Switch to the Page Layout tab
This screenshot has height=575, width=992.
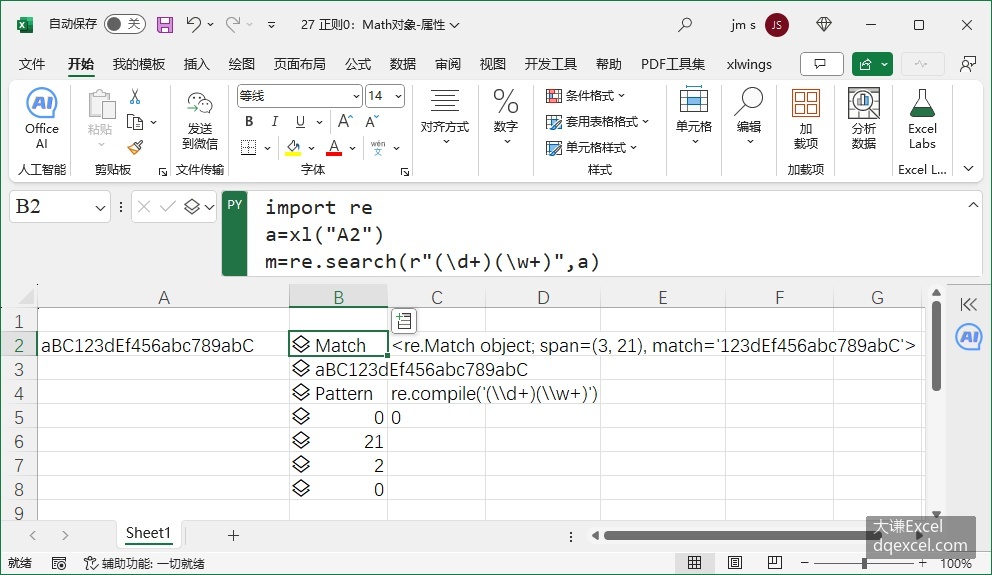click(x=299, y=64)
